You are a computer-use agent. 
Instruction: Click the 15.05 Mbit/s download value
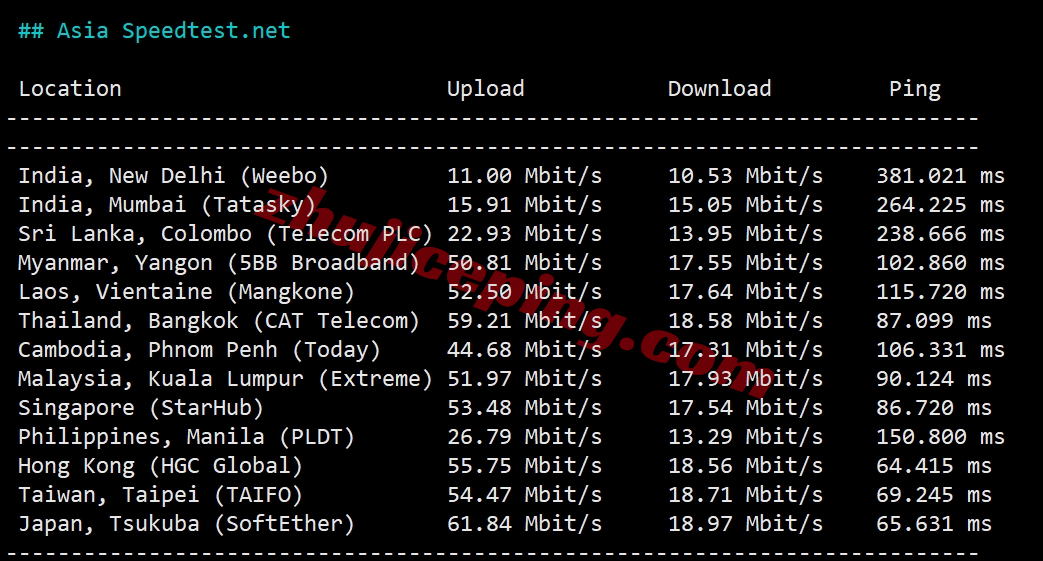point(745,204)
